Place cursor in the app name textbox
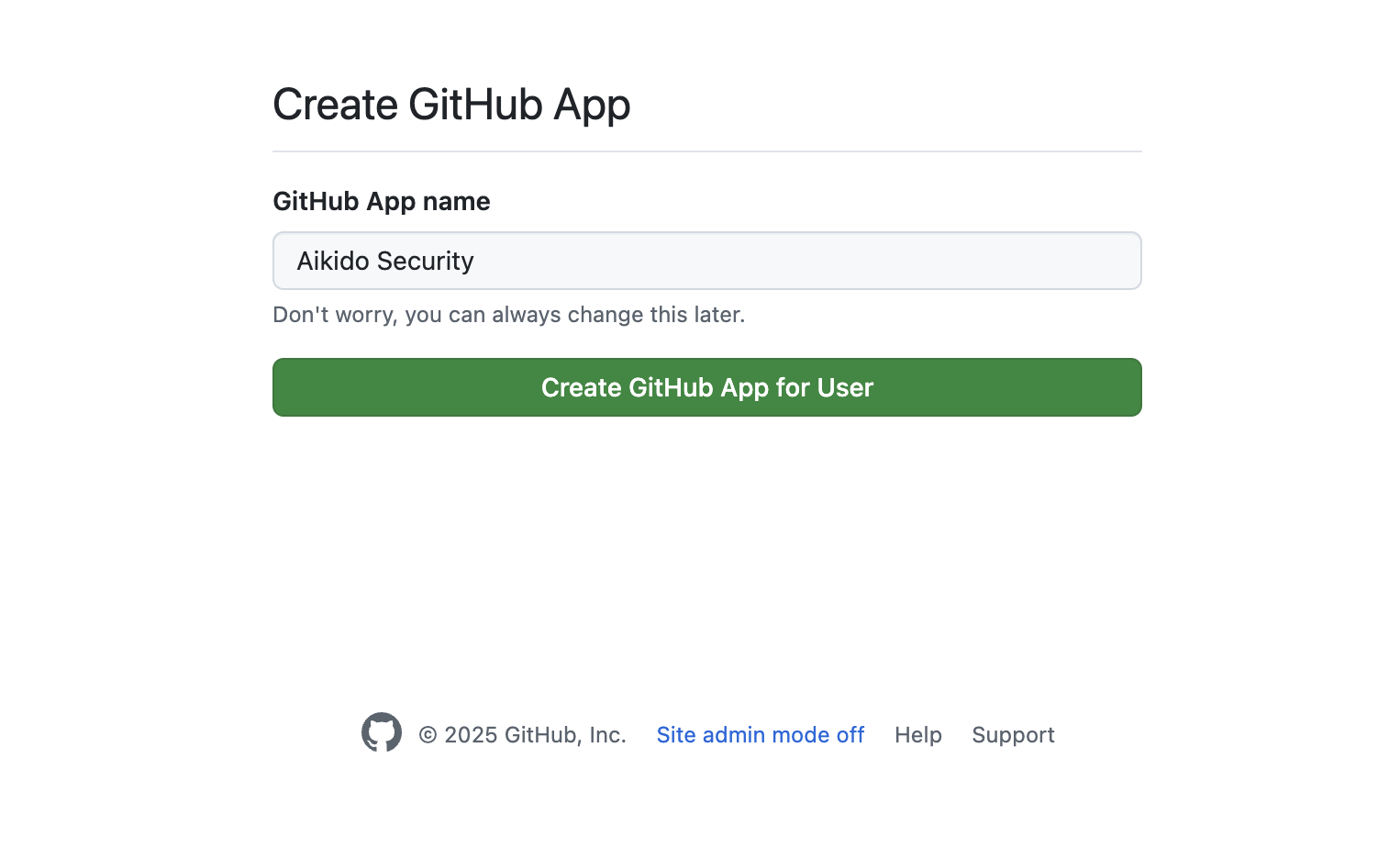The height and width of the screenshot is (848, 1400). (706, 261)
